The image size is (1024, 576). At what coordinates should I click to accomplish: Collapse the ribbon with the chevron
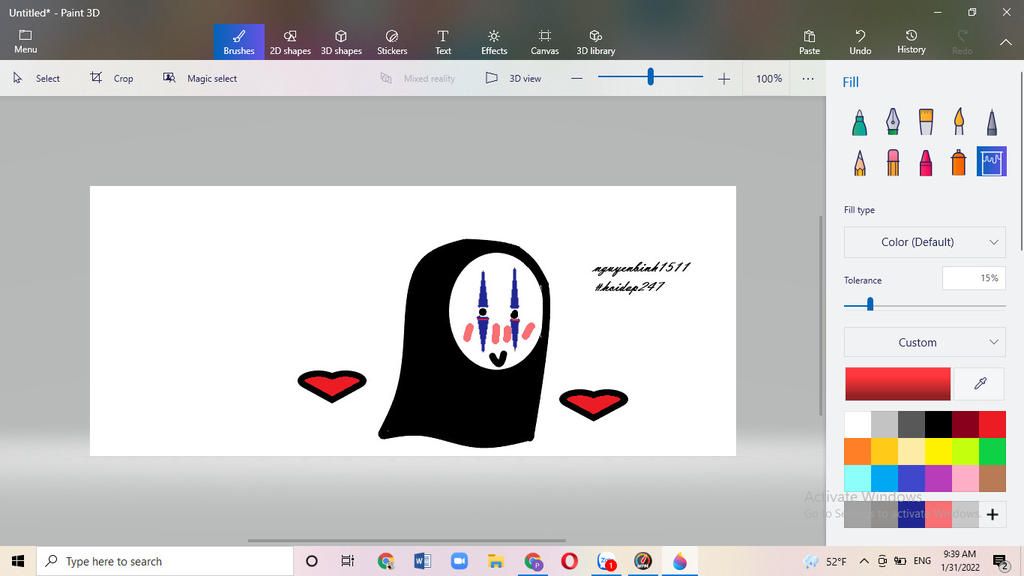click(1006, 42)
